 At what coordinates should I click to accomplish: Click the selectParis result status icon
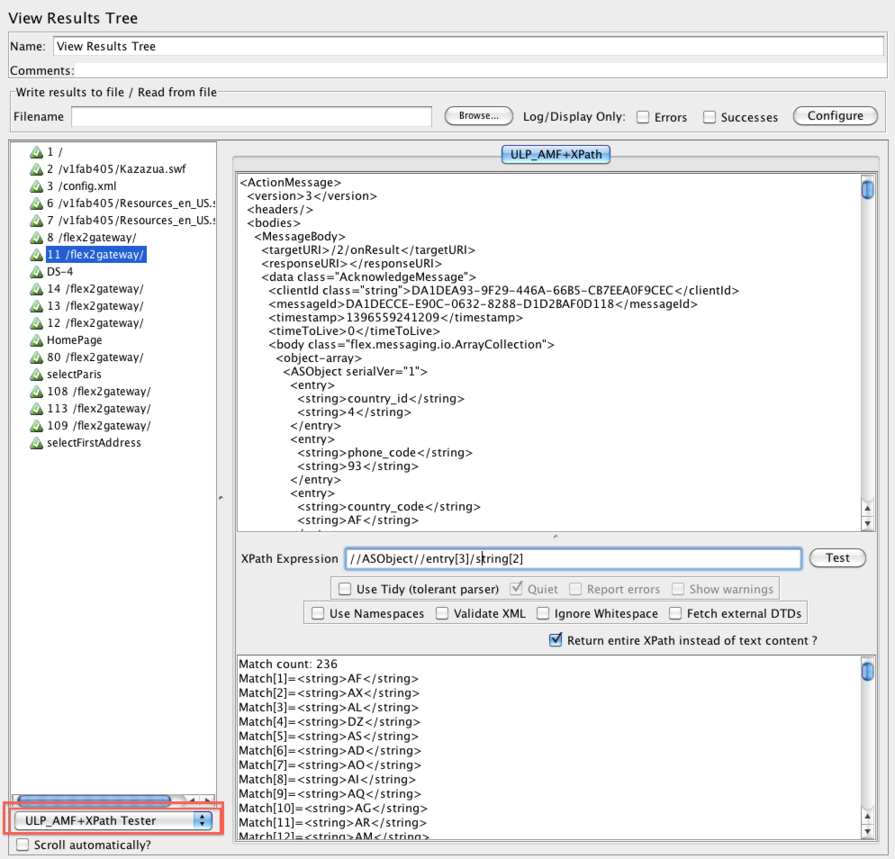[x=36, y=374]
